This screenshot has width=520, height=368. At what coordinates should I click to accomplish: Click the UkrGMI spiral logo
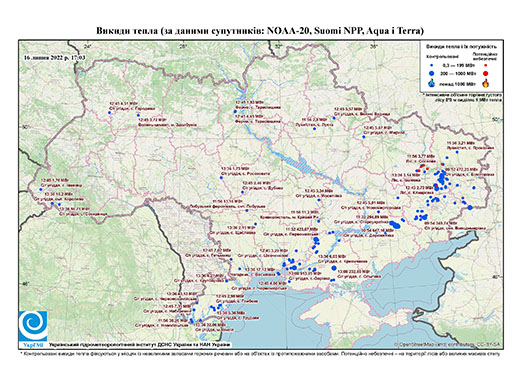pyautogui.click(x=33, y=327)
